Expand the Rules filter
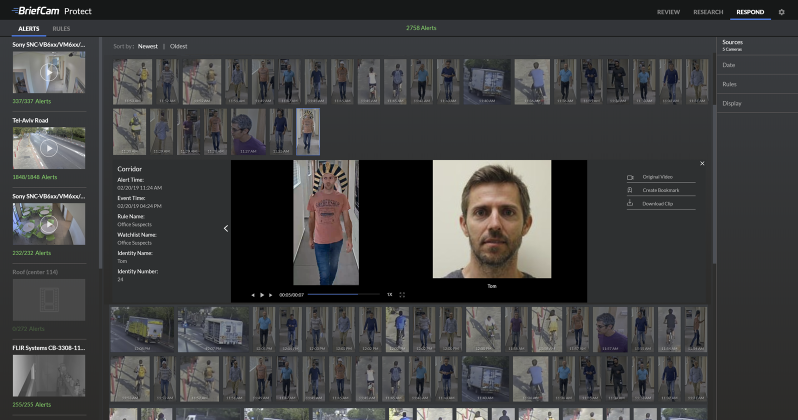Viewport: 798px width, 420px height. tap(756, 84)
